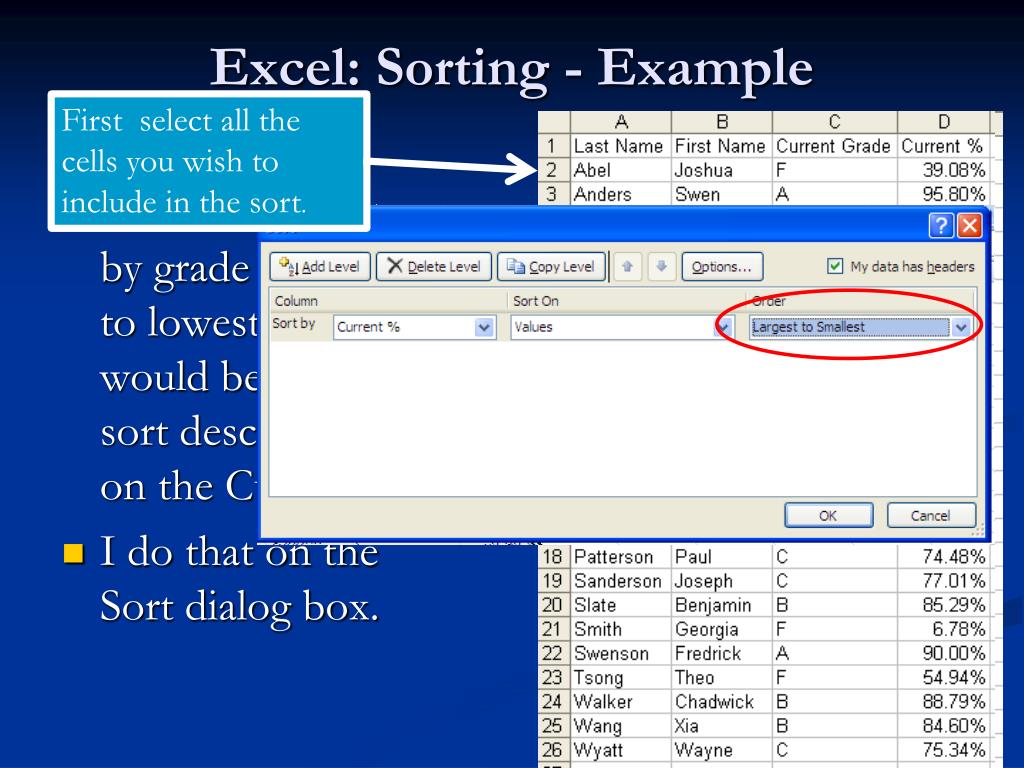The height and width of the screenshot is (768, 1024).
Task: Select the cell showing 95.80%
Action: pyautogui.click(x=944, y=194)
